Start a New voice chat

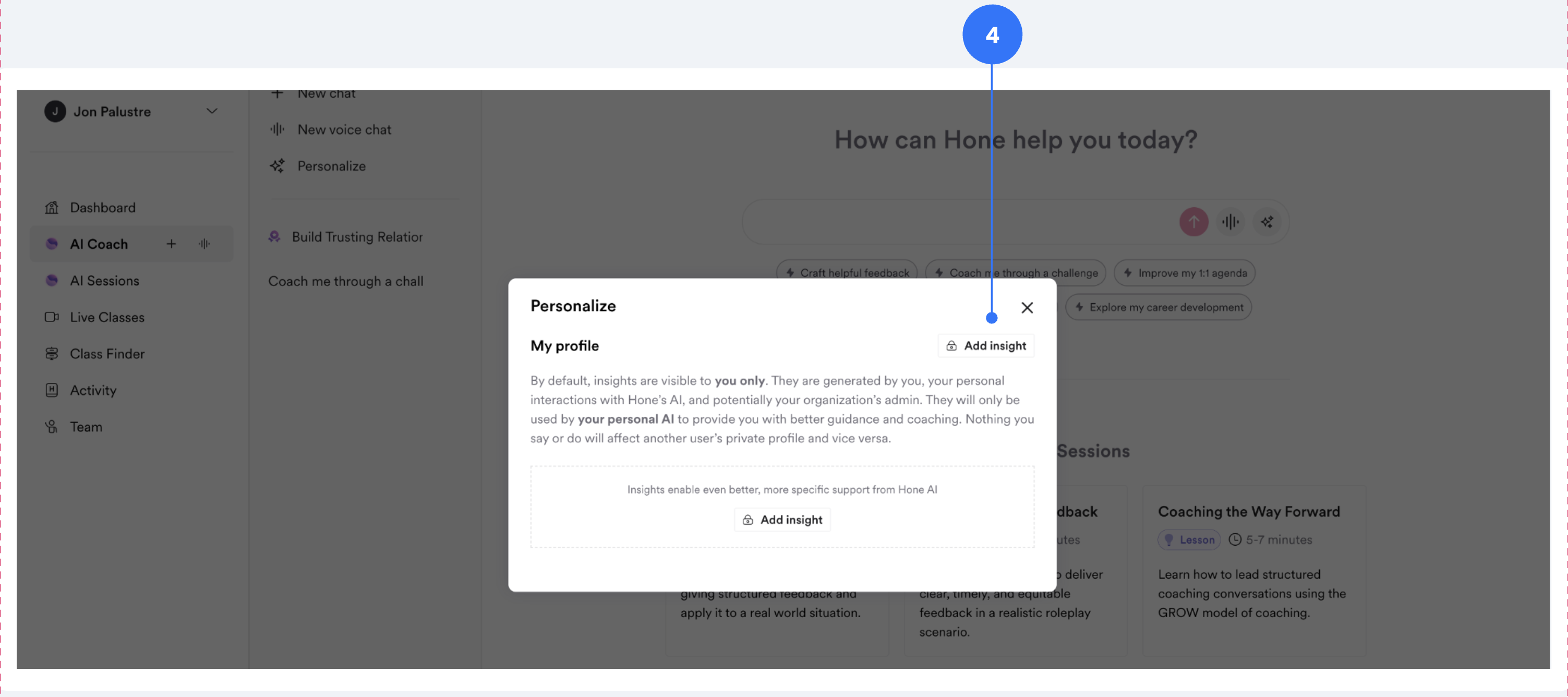(344, 130)
